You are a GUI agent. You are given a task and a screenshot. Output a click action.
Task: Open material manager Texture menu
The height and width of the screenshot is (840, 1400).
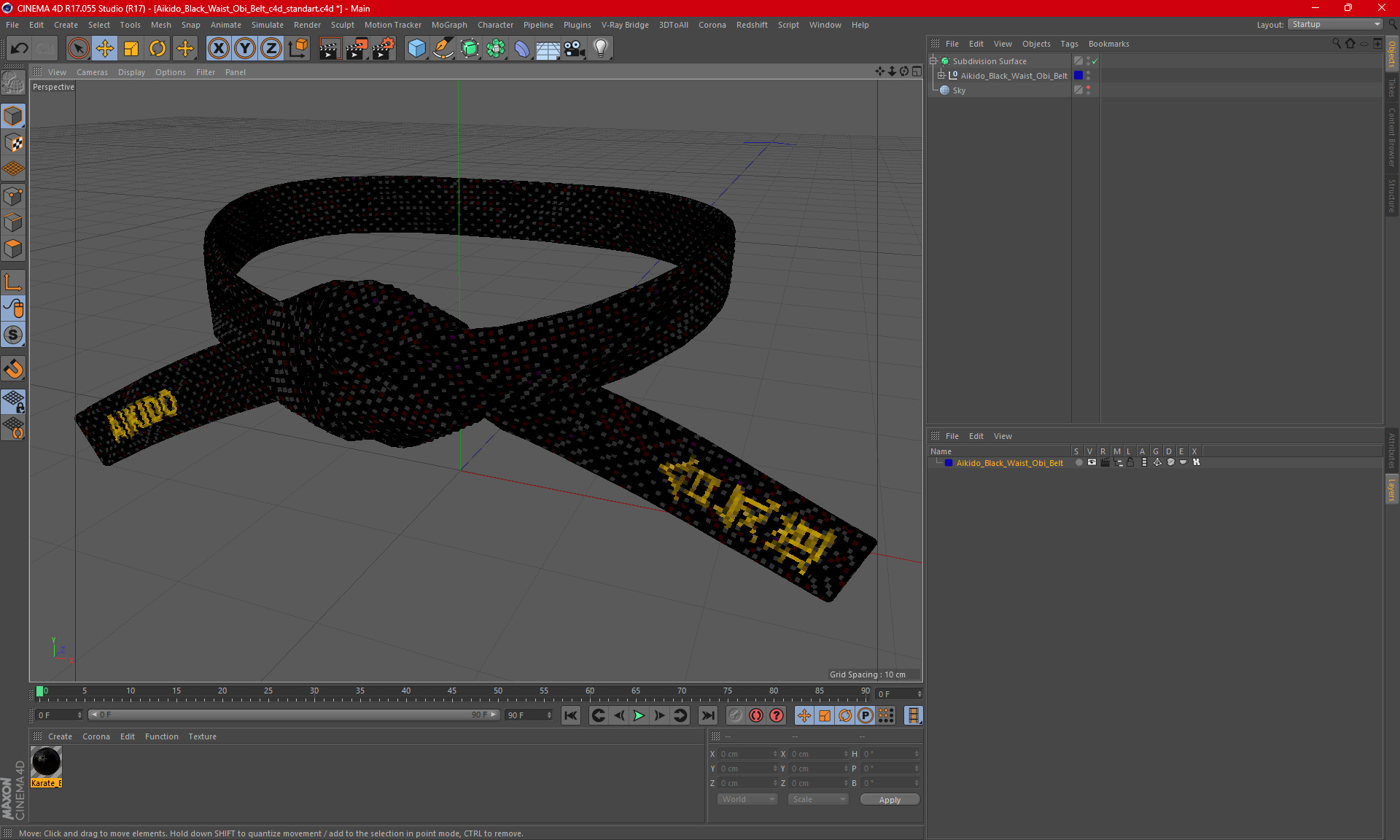(x=202, y=736)
